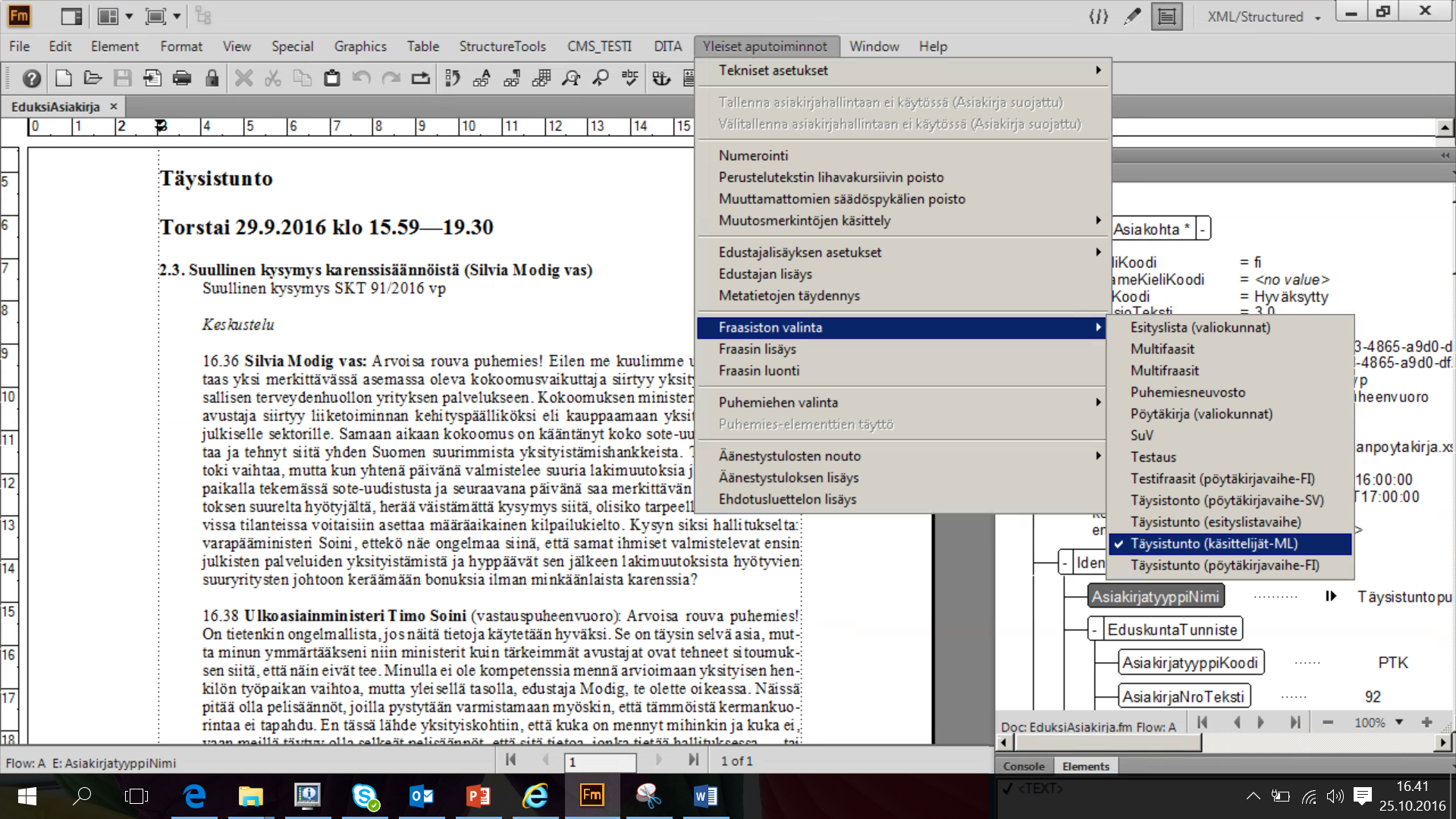Open the 100% zoom dropdown in structure view
Image resolution: width=1456 pixels, height=819 pixels.
(1400, 723)
